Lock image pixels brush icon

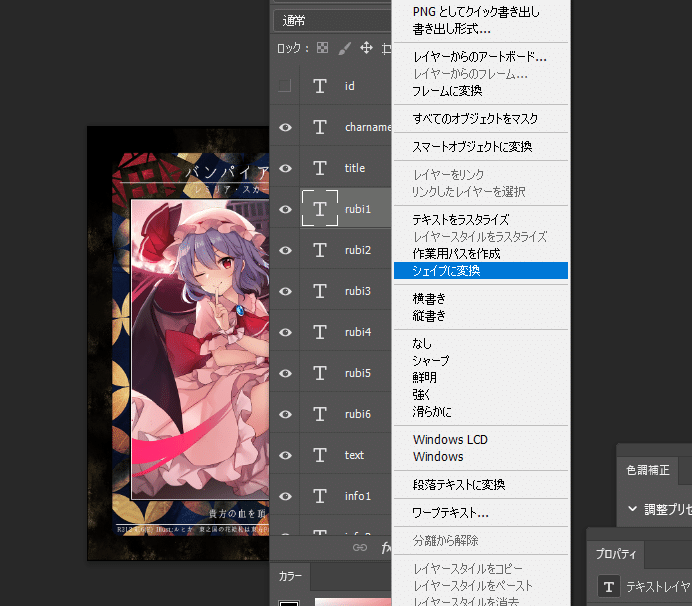tap(344, 48)
